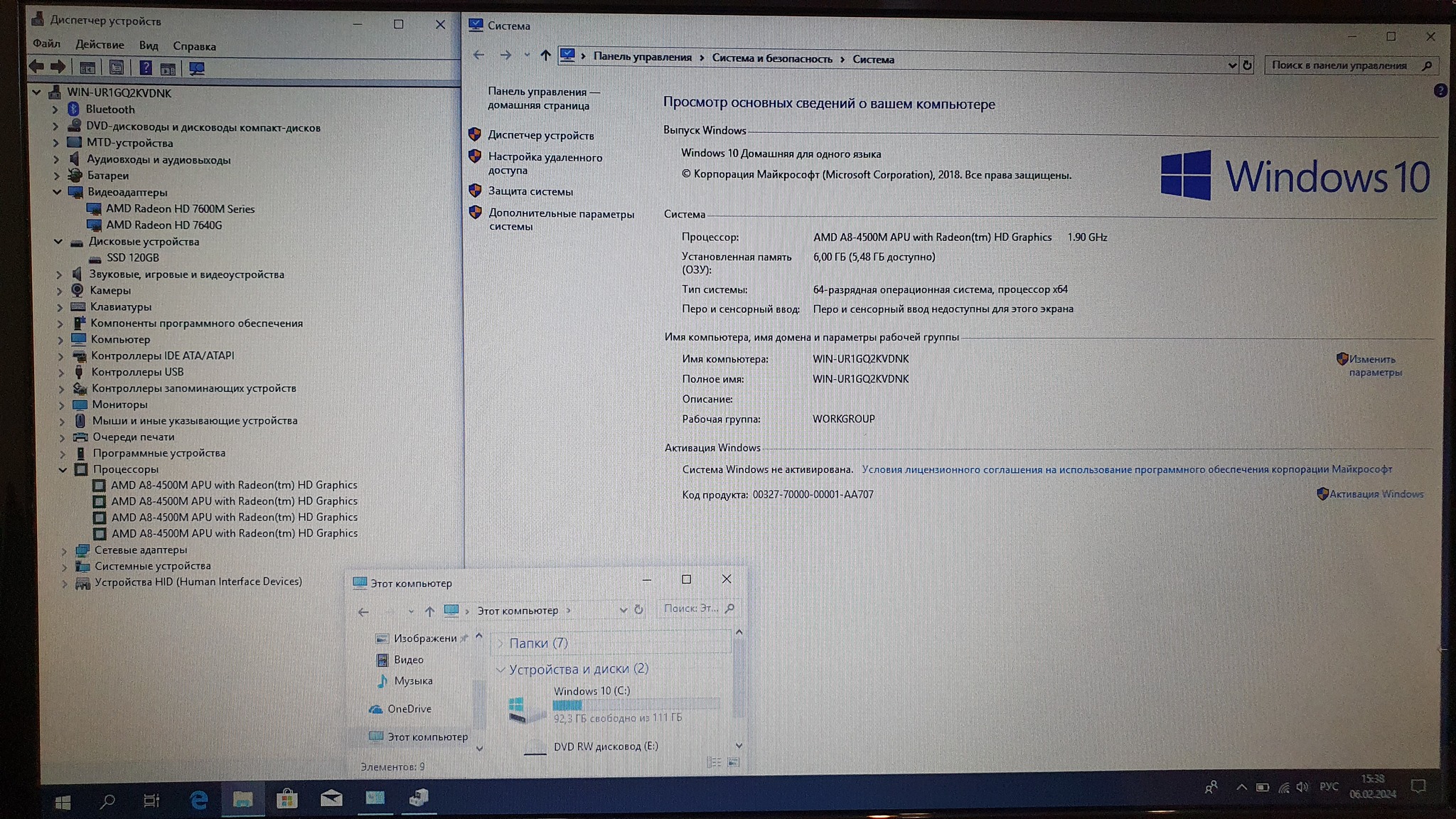The height and width of the screenshot is (819, 1456).
Task: Click the refresh icon in System address bar
Action: click(x=1247, y=65)
